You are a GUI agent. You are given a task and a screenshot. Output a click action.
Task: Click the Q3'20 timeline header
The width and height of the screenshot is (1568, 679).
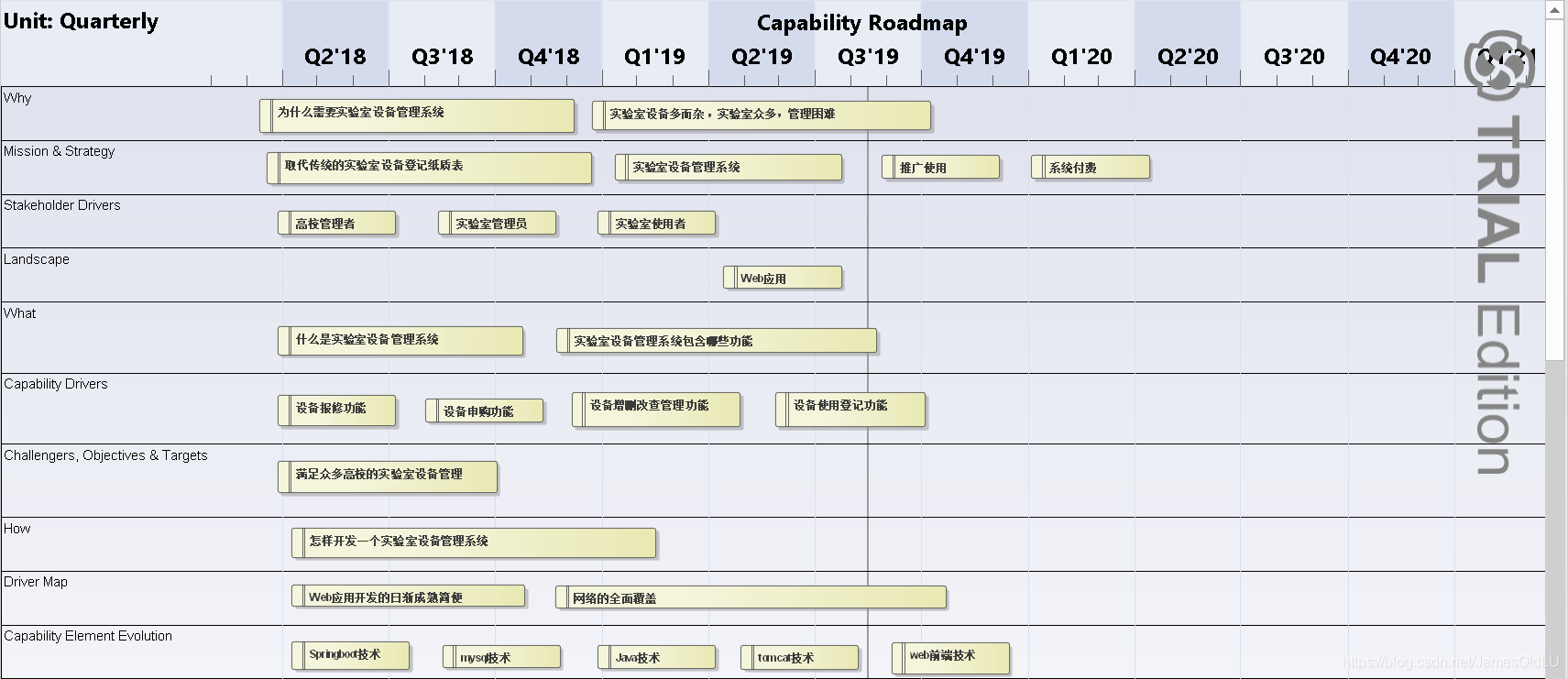tap(1295, 57)
